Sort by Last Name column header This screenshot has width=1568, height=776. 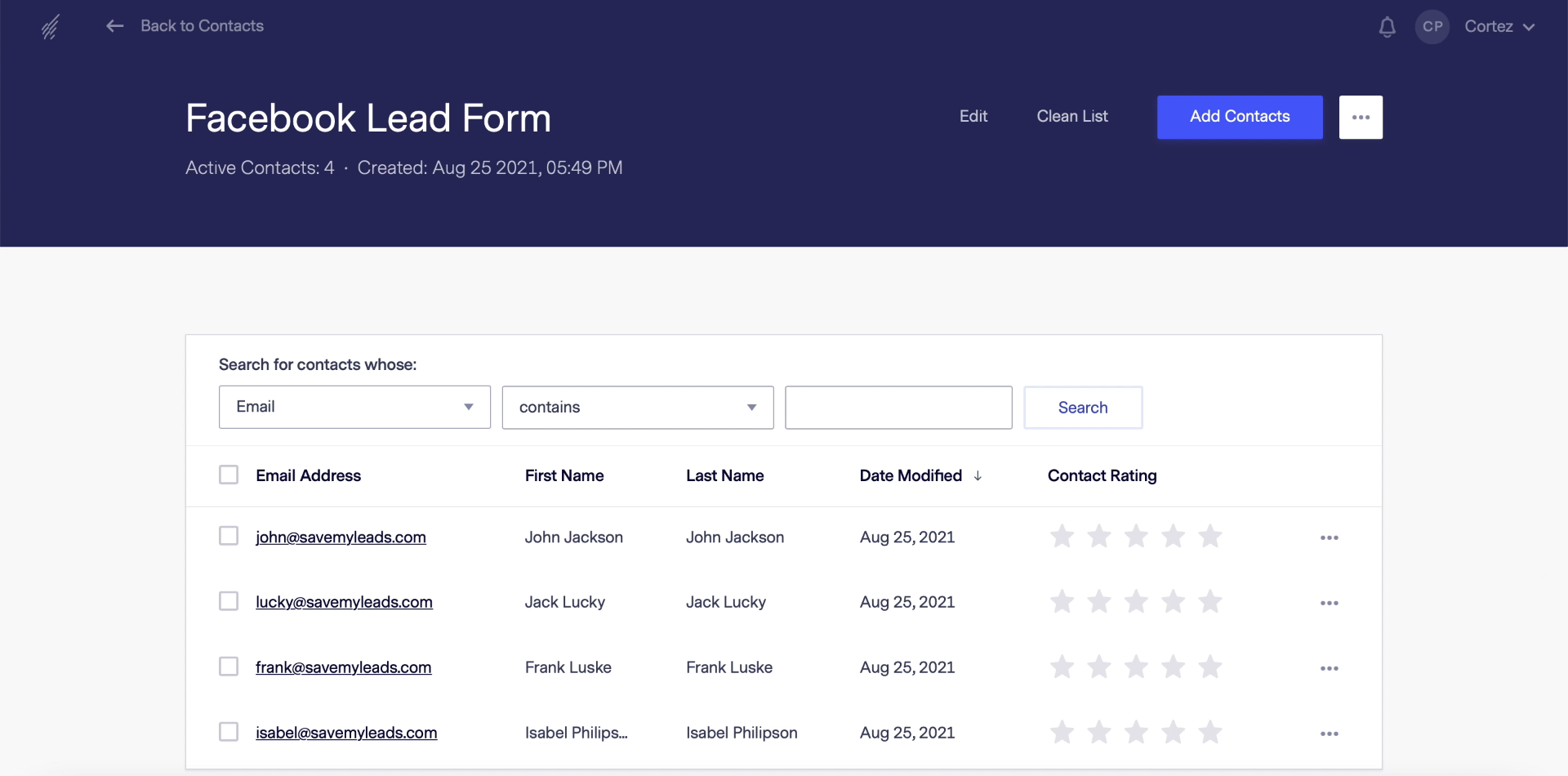pyautogui.click(x=724, y=475)
